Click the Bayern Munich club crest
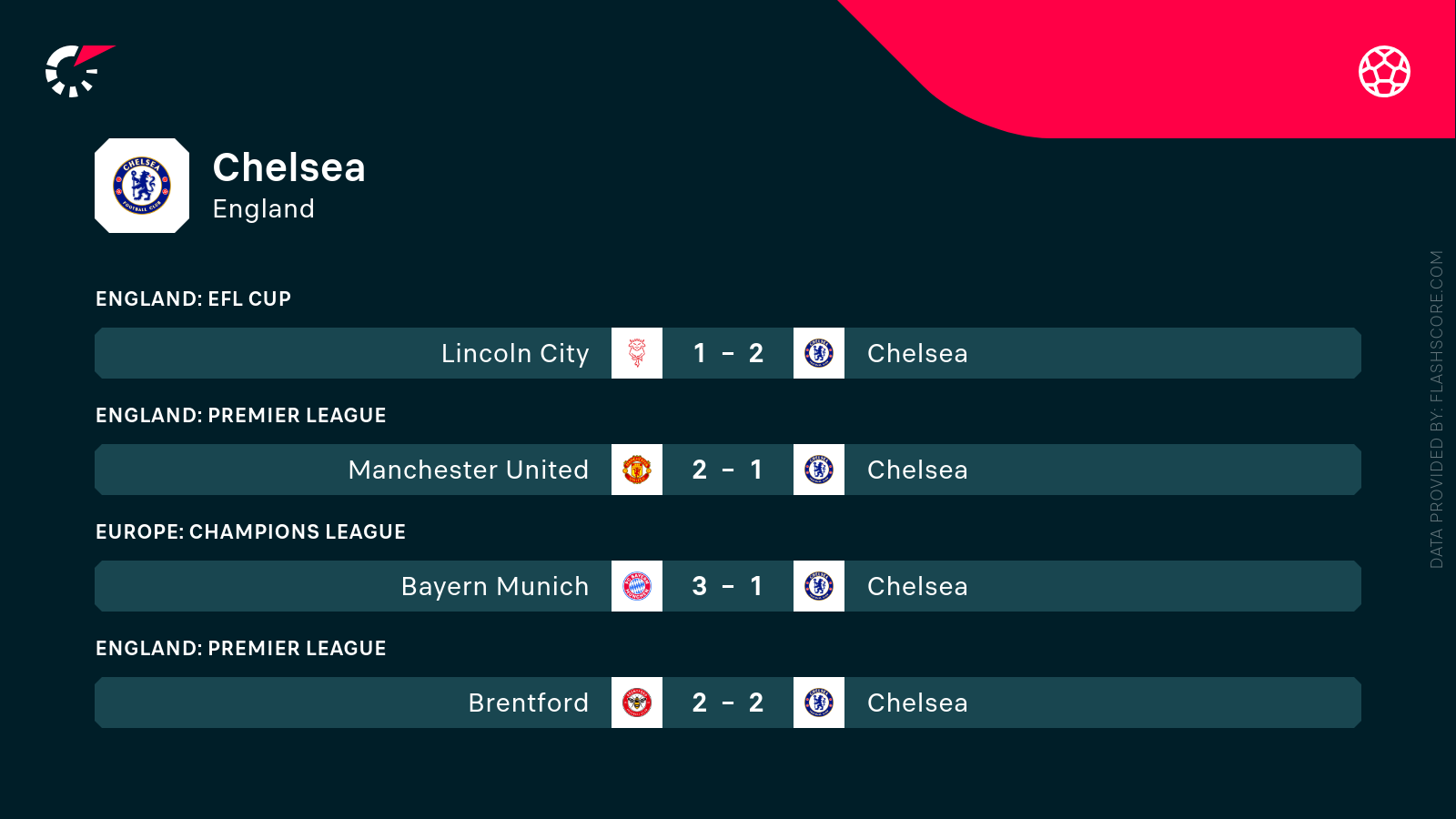 coord(637,586)
